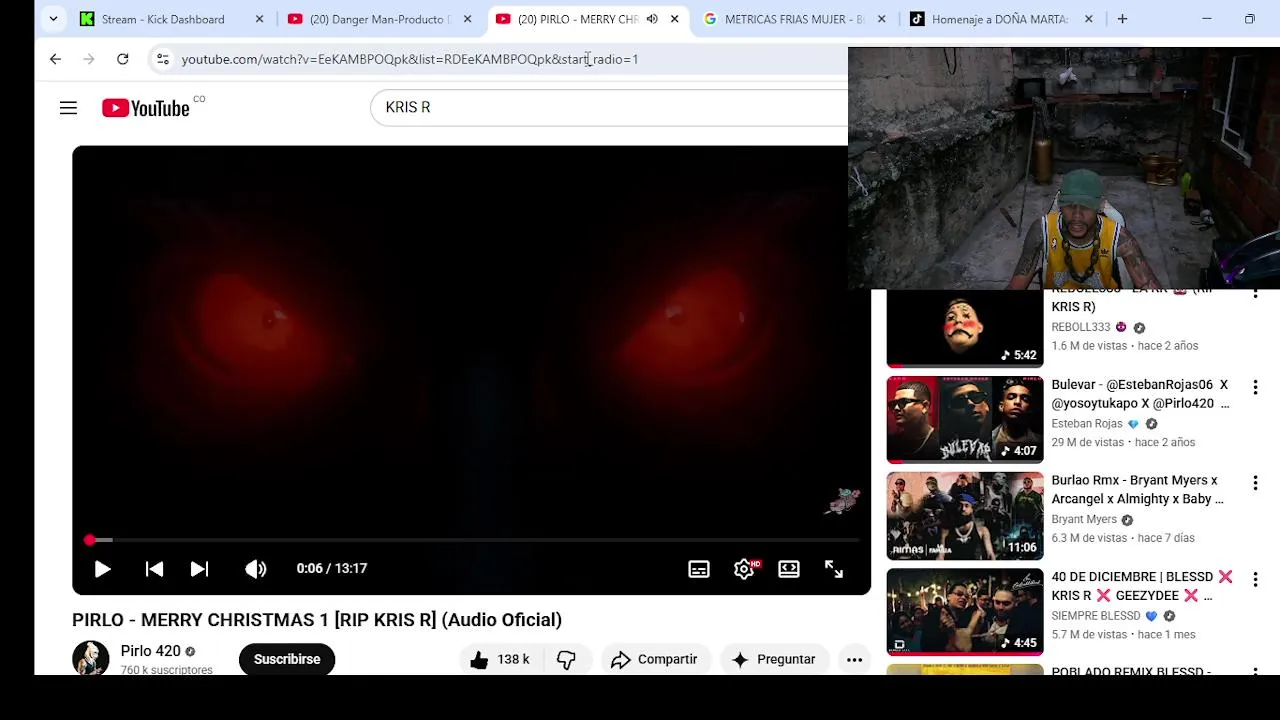Screen dimensions: 1280x720
Task: Go forward in browser history
Action: 89,59
